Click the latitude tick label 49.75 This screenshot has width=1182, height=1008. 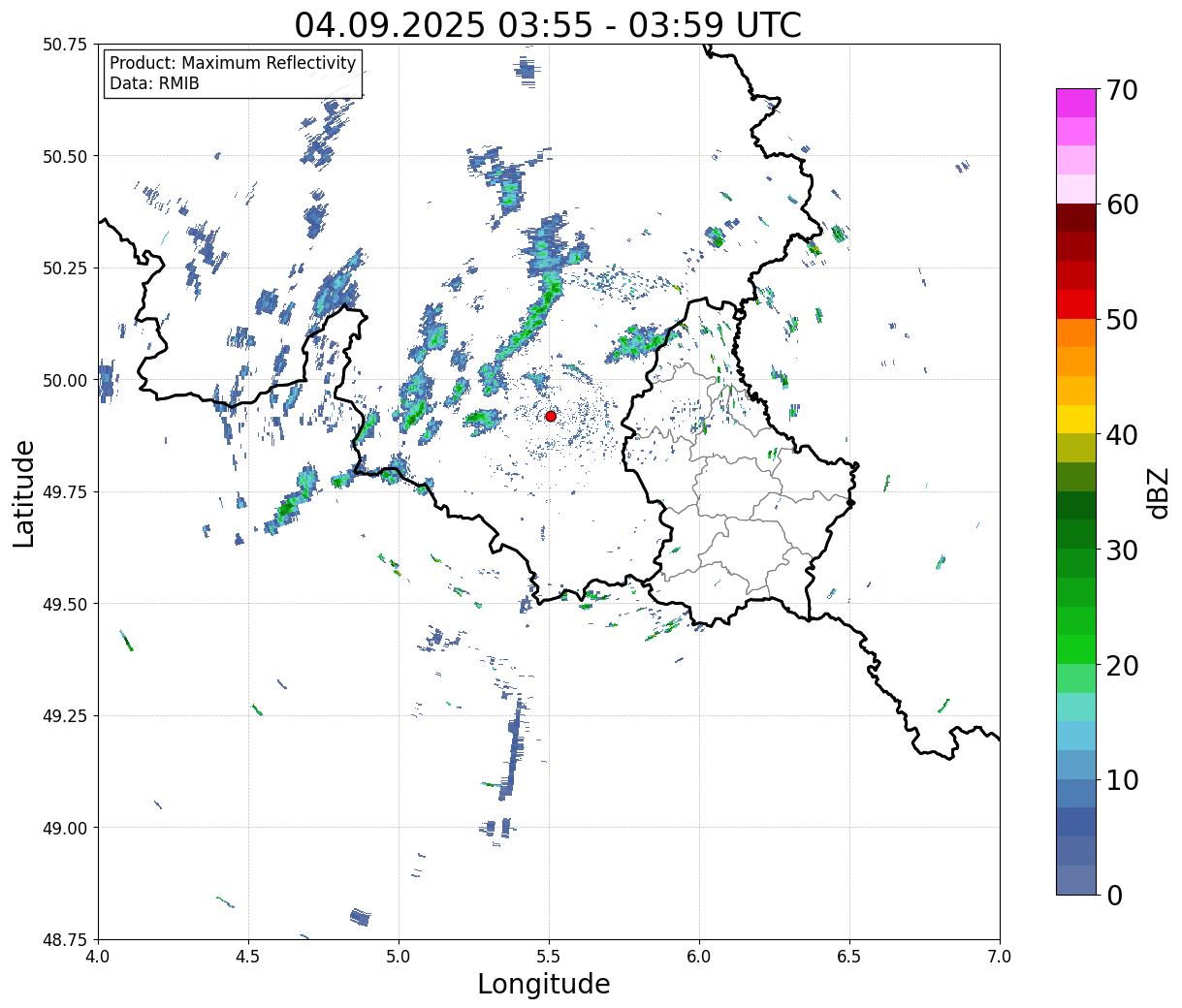point(65,492)
